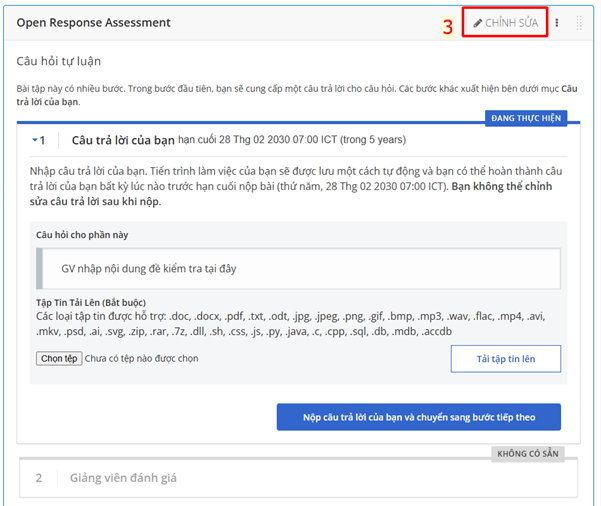Click the 'Chưa có tệp nào được chọn' file status text
Screen dimensions: 601x506
pyautogui.click(x=141, y=358)
